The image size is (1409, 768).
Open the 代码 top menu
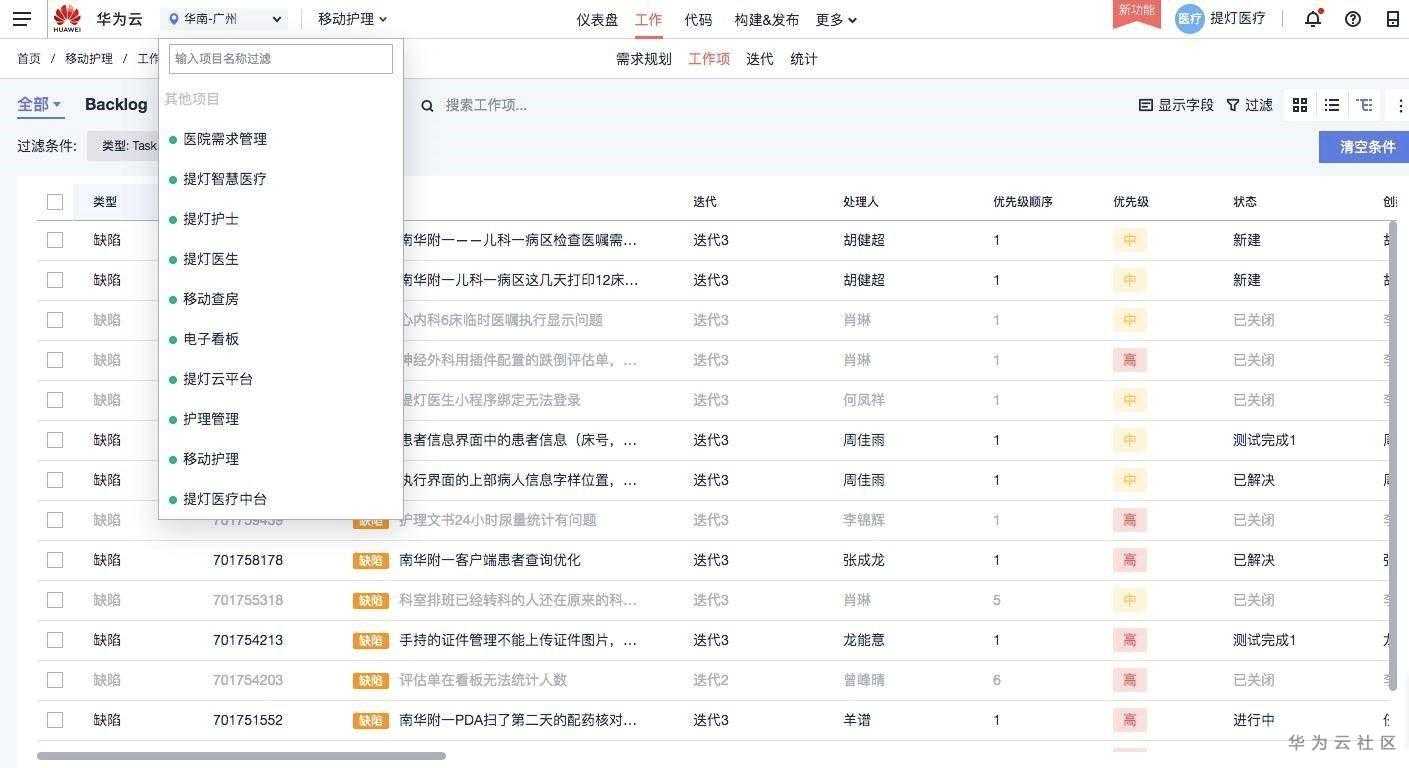coord(698,20)
